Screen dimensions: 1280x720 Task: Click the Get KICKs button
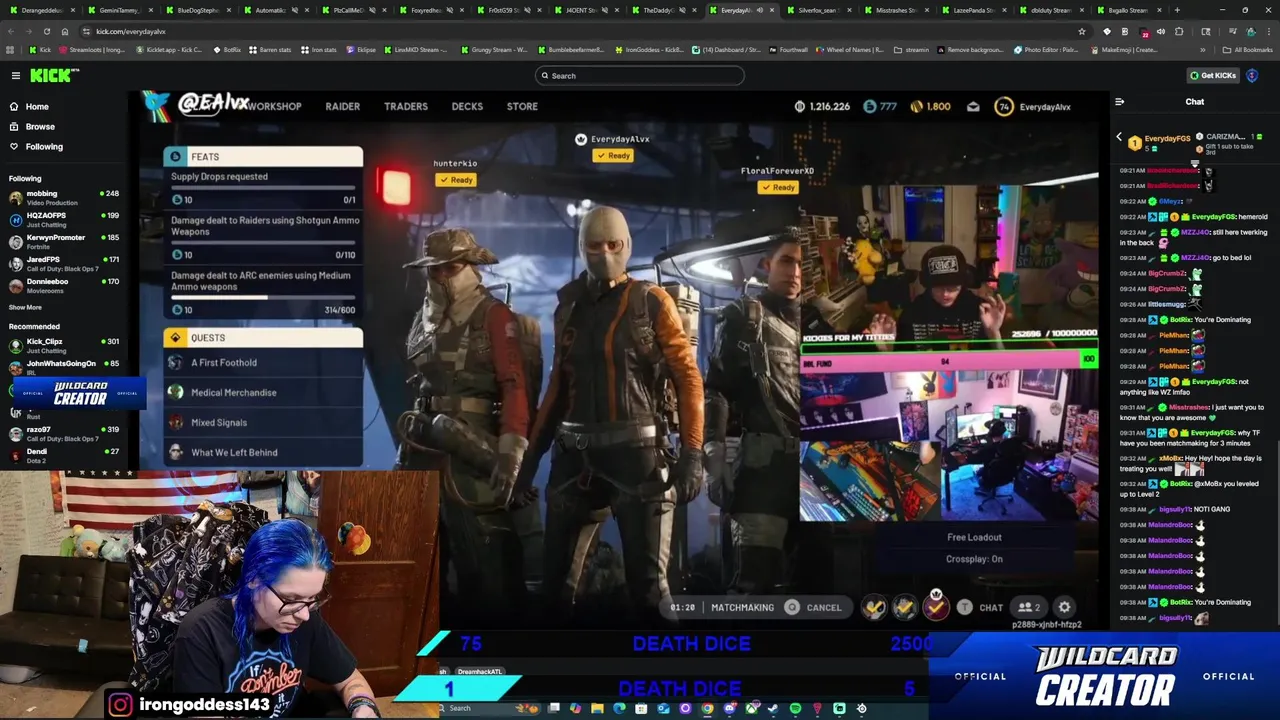coord(1212,76)
